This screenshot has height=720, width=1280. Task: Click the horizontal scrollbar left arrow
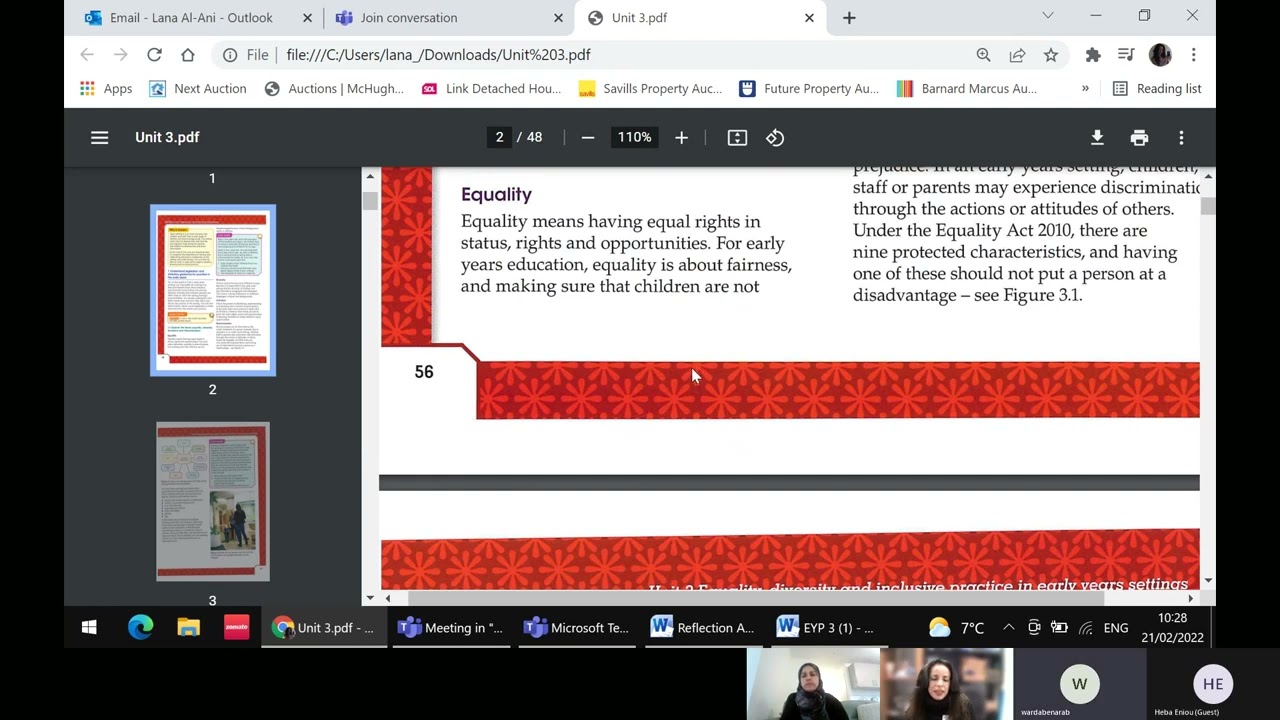[x=388, y=598]
